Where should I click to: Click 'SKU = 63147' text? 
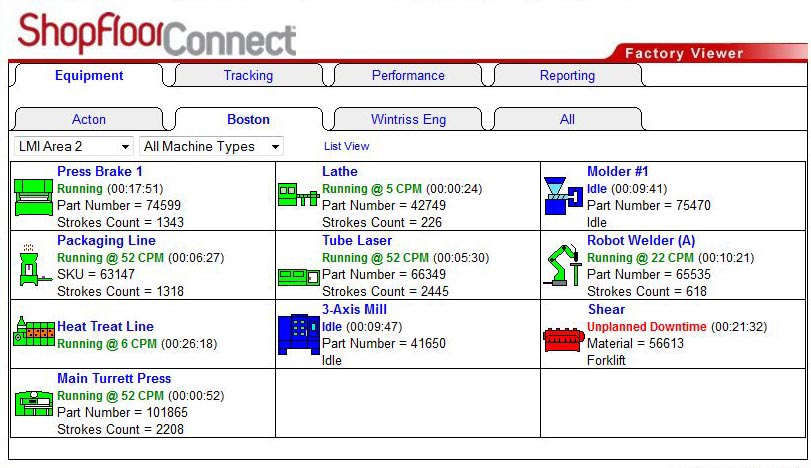pos(96,274)
